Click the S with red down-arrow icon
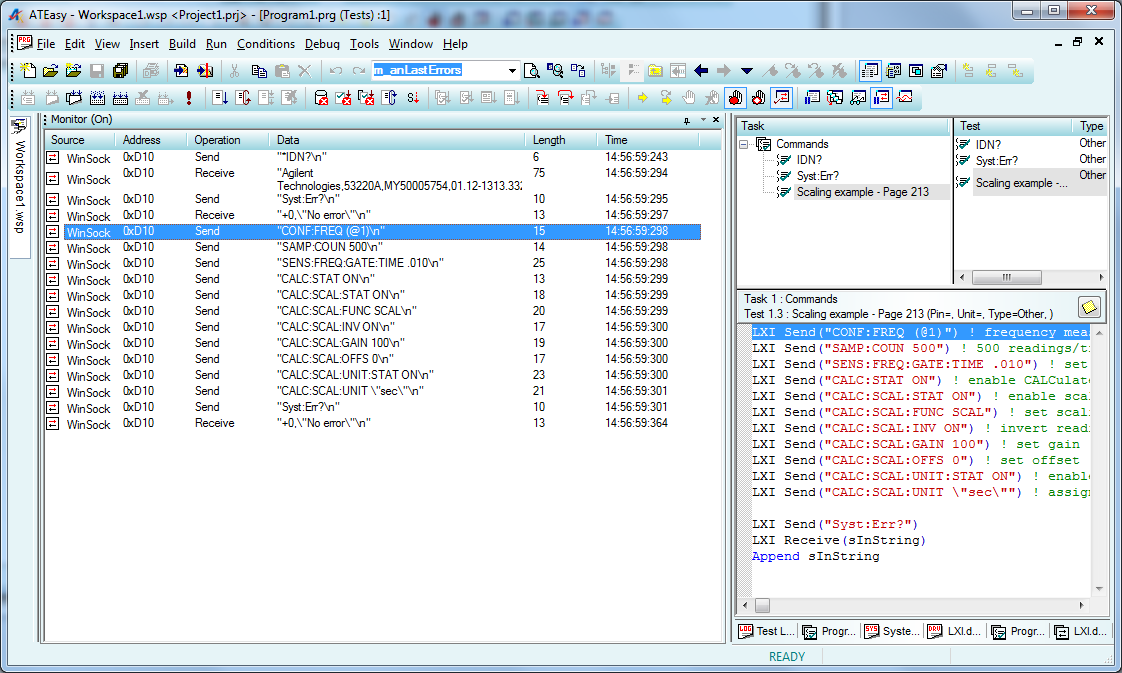Image resolution: width=1122 pixels, height=673 pixels. tap(413, 97)
